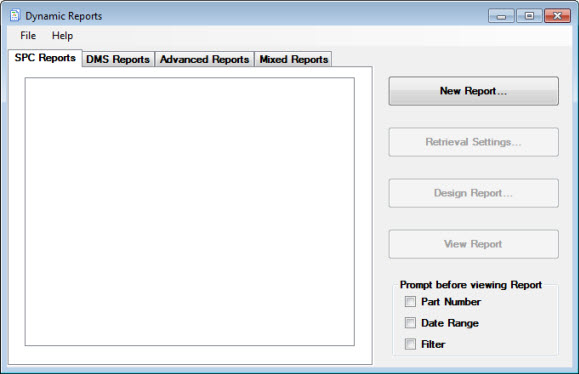Click the New Report button

(x=473, y=91)
